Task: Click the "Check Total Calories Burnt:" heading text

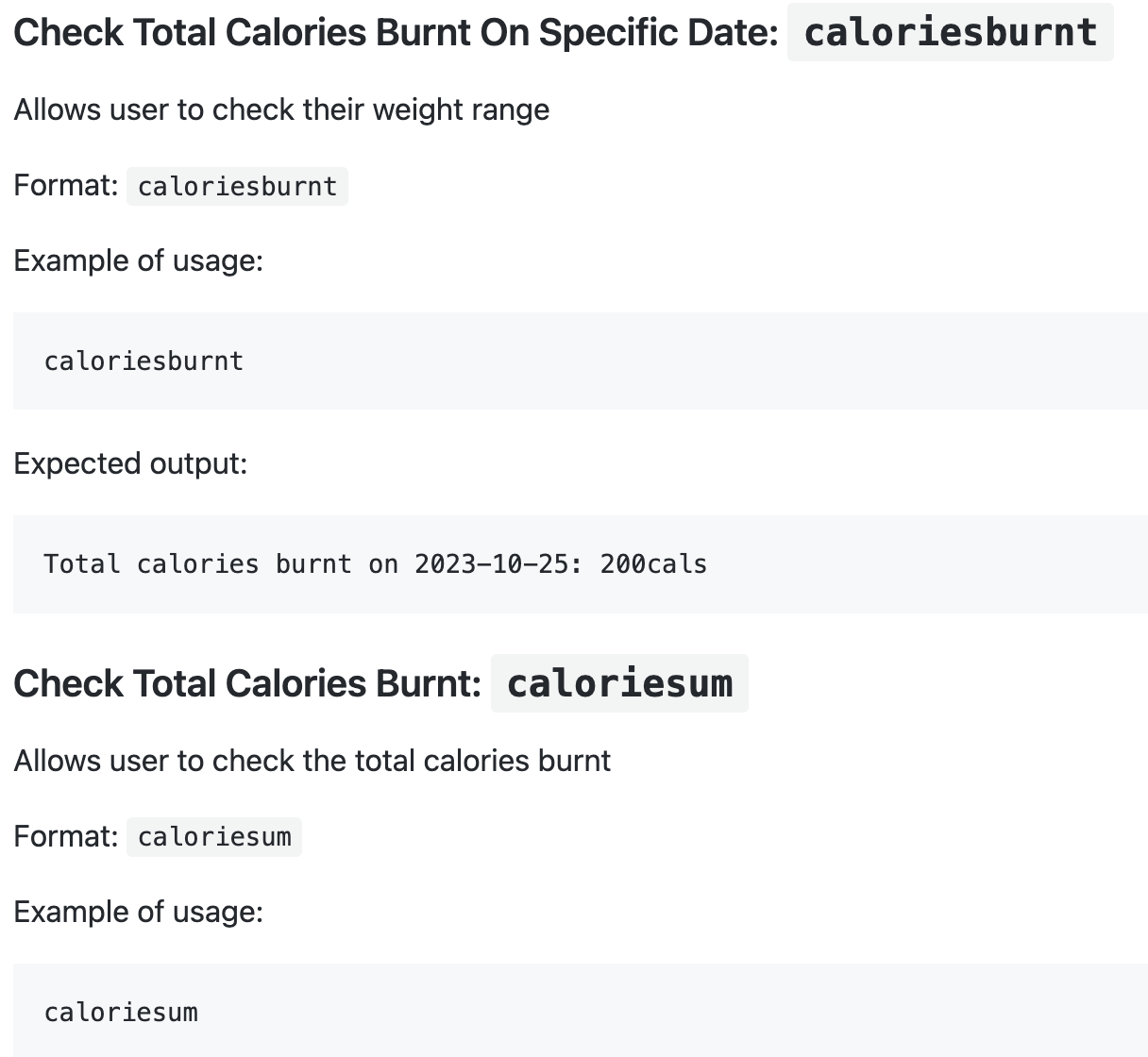Action: [247, 683]
